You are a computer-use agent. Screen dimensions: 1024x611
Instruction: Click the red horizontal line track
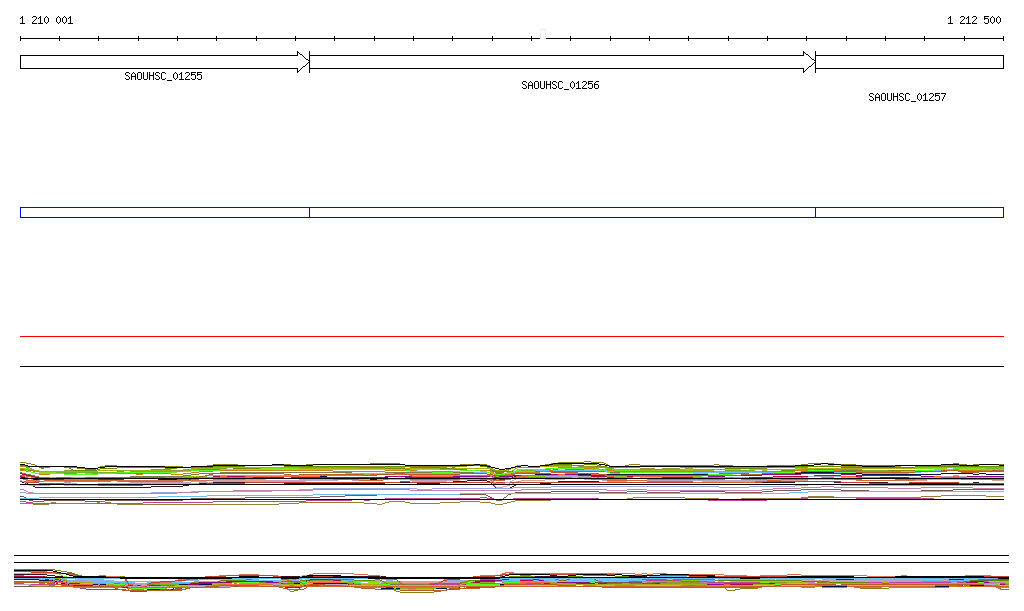pyautogui.click(x=512, y=337)
